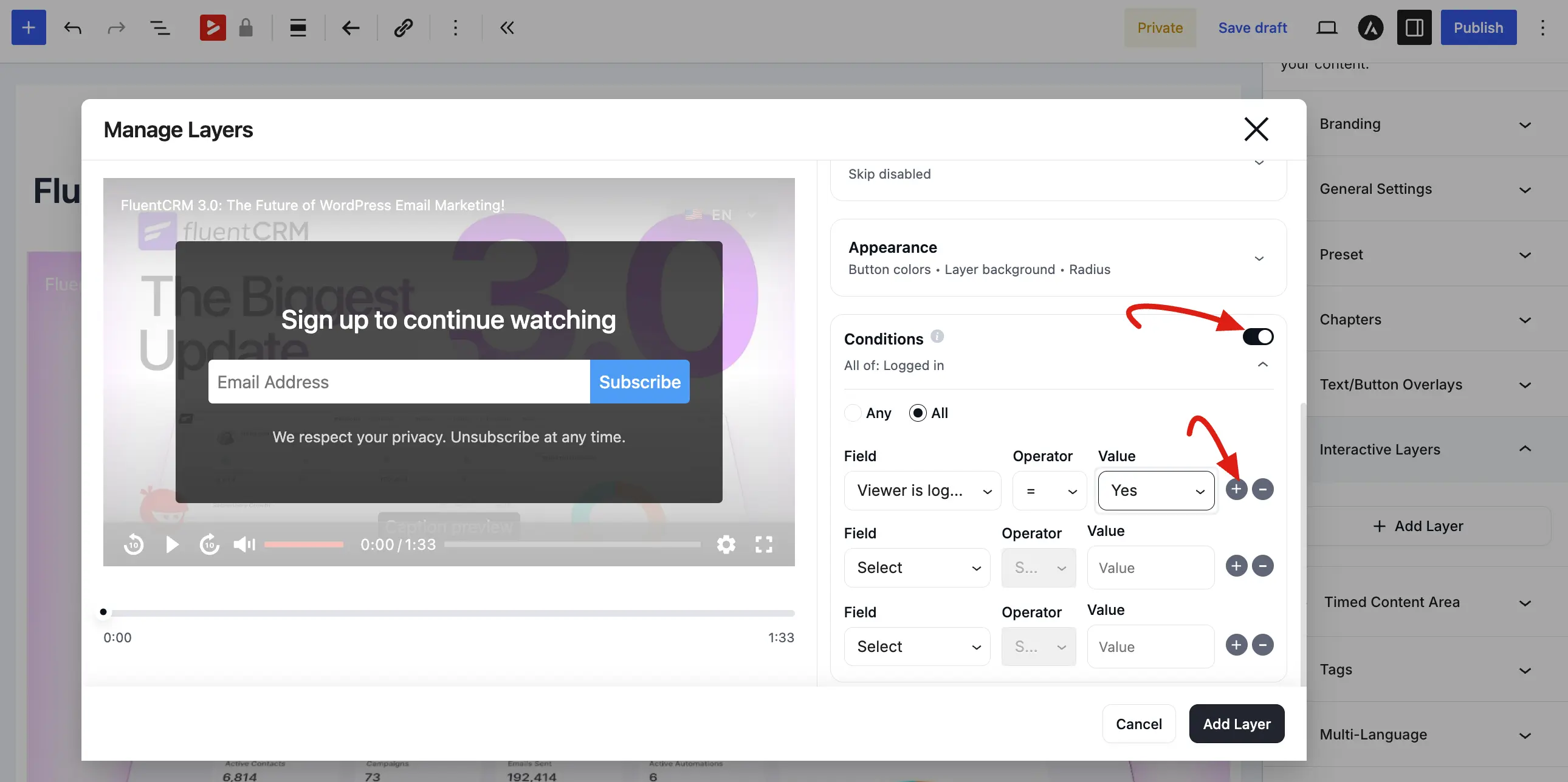Collapse the Conditions section details

(1263, 365)
